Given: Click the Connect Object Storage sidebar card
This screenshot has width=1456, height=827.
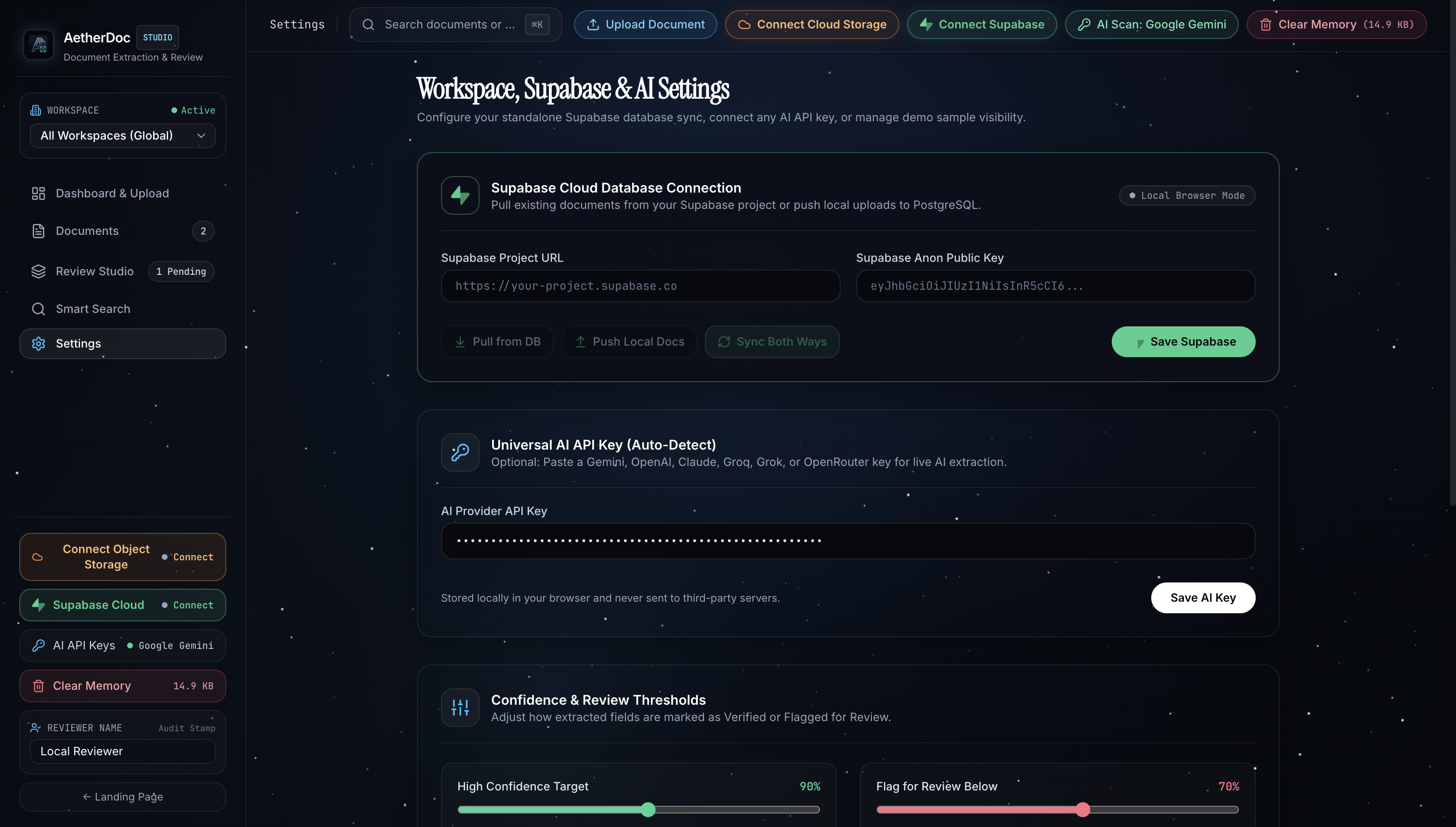Looking at the screenshot, I should (123, 557).
